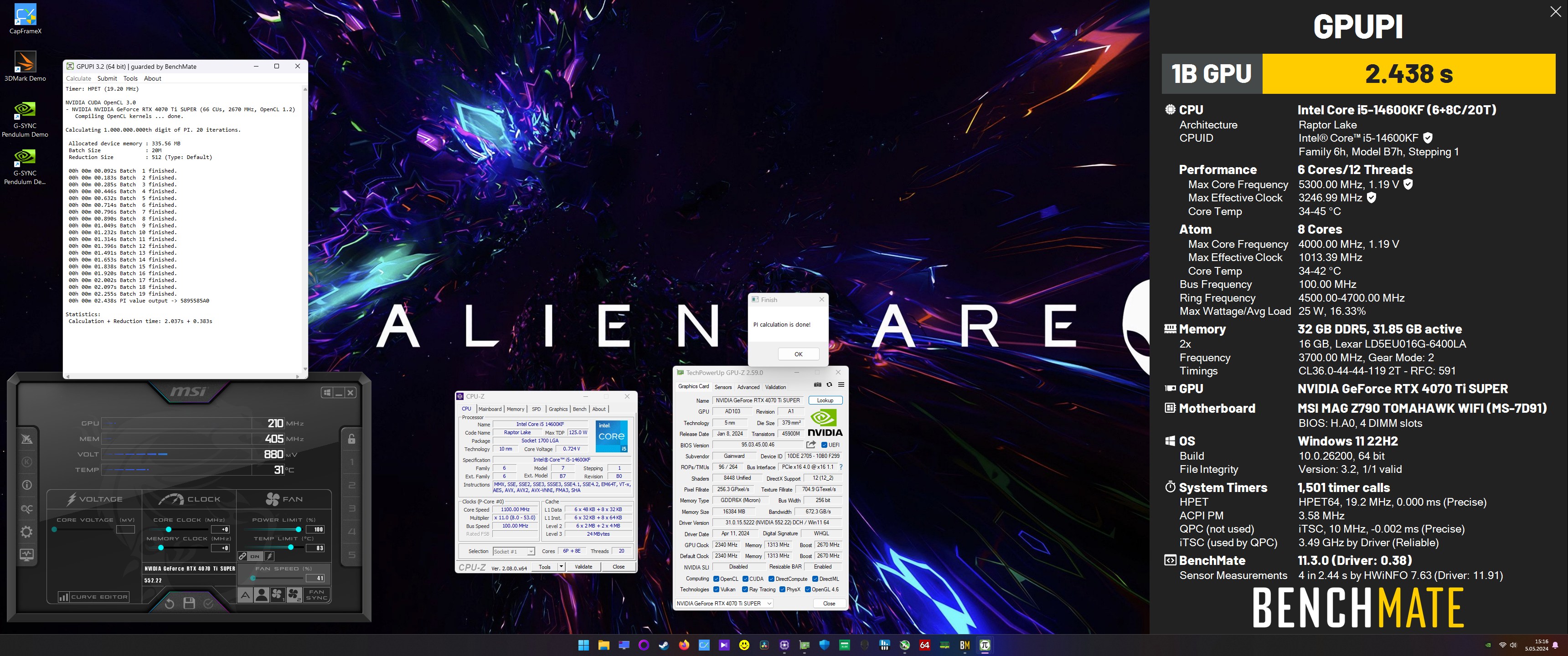1568x656 pixels.
Task: Click Fan Speed slider handle
Action: tap(253, 578)
